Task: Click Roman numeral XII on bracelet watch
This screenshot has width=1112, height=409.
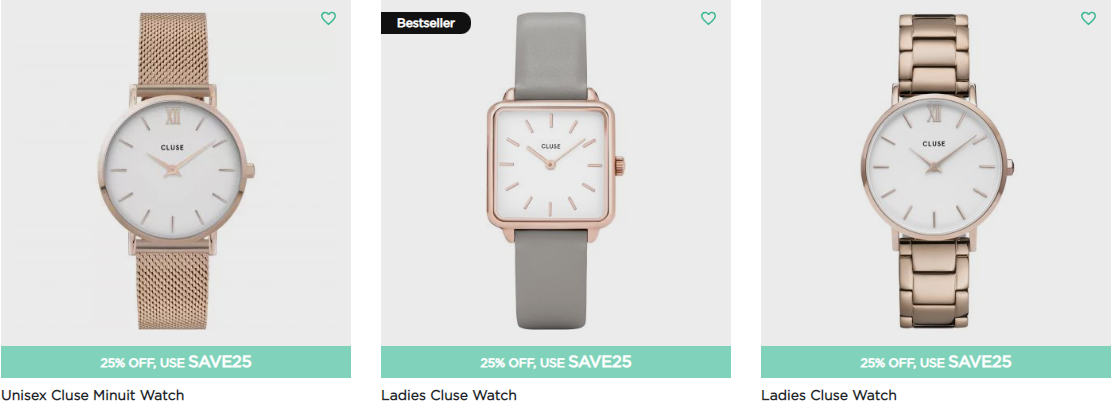Action: point(934,111)
